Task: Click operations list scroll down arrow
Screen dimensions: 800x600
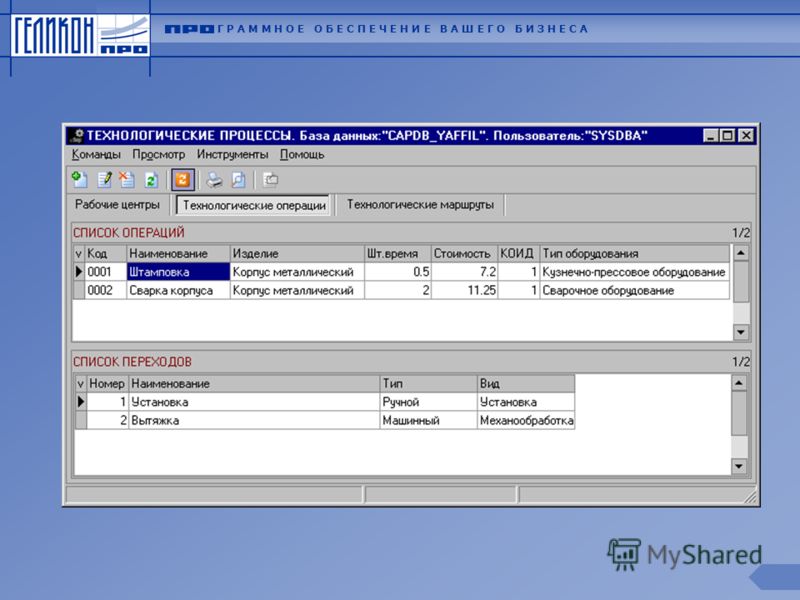Action: tap(741, 332)
